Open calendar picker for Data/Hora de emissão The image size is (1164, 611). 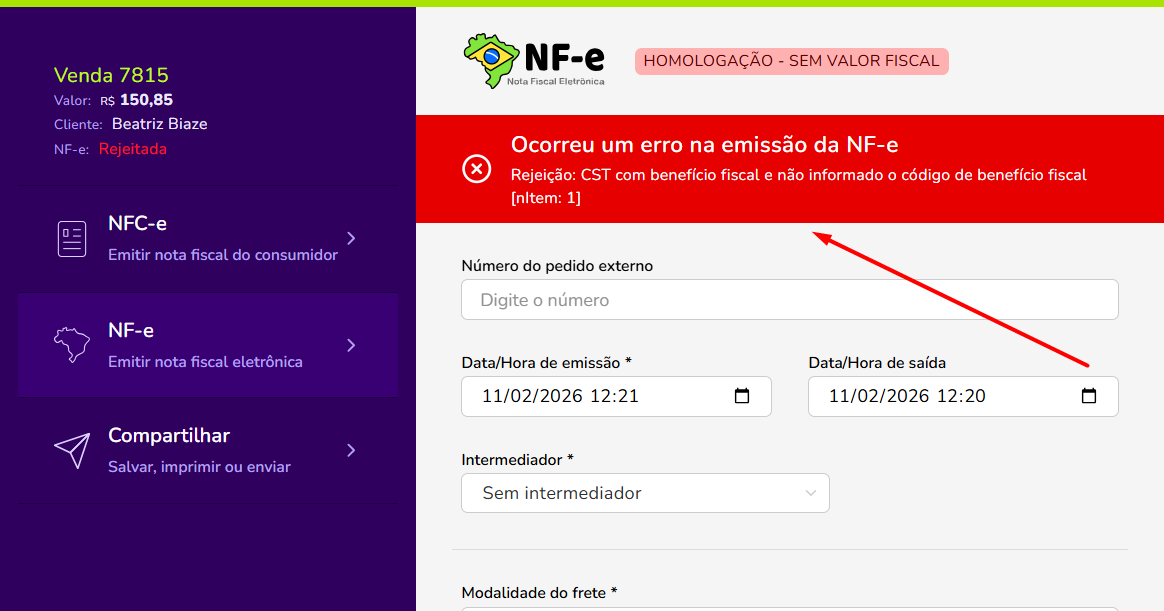click(742, 396)
